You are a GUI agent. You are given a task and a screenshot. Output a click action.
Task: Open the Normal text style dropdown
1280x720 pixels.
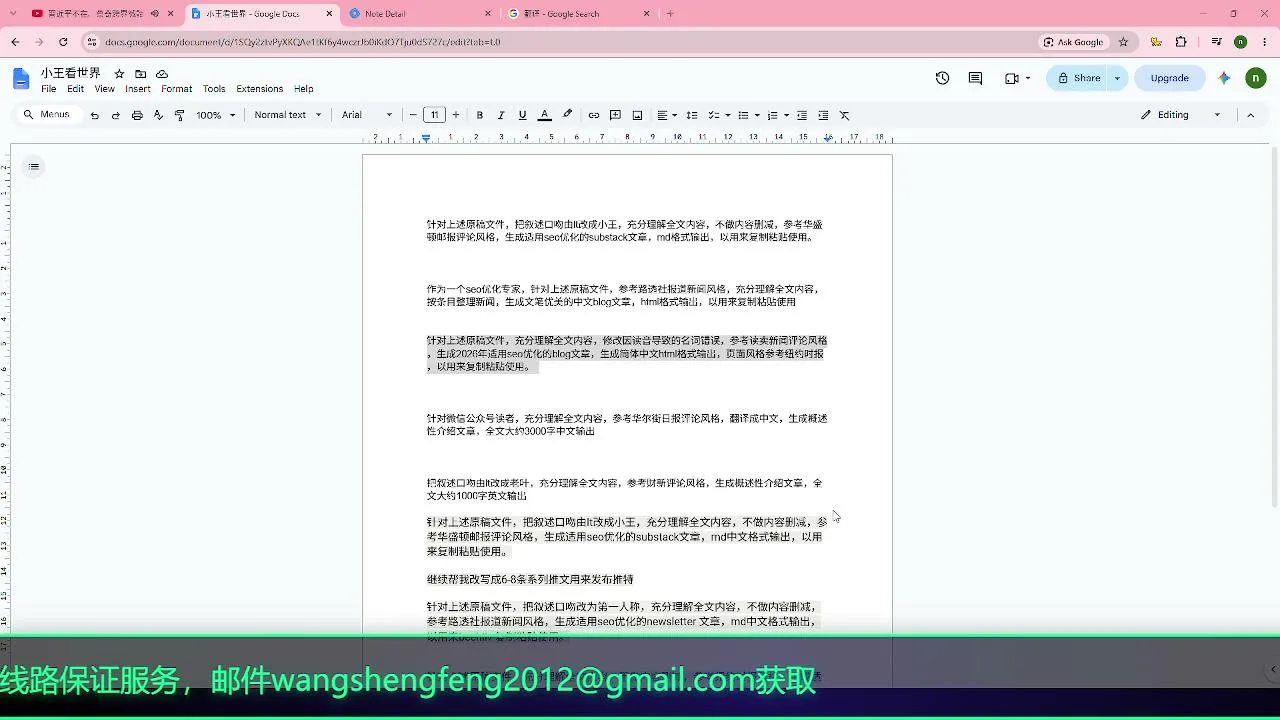288,115
